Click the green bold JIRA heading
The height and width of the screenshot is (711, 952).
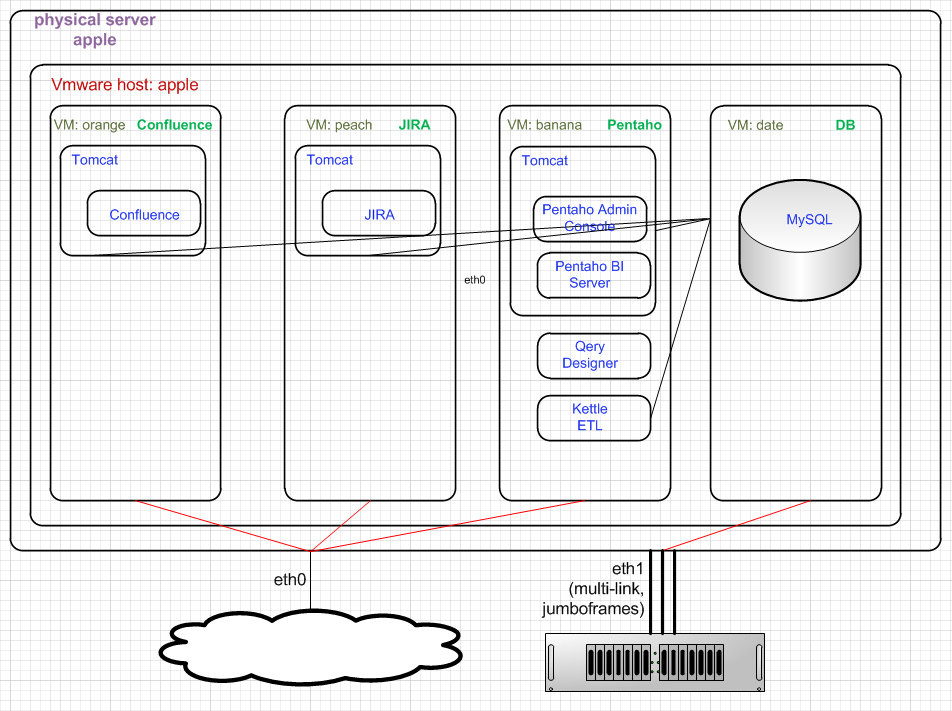click(x=414, y=124)
